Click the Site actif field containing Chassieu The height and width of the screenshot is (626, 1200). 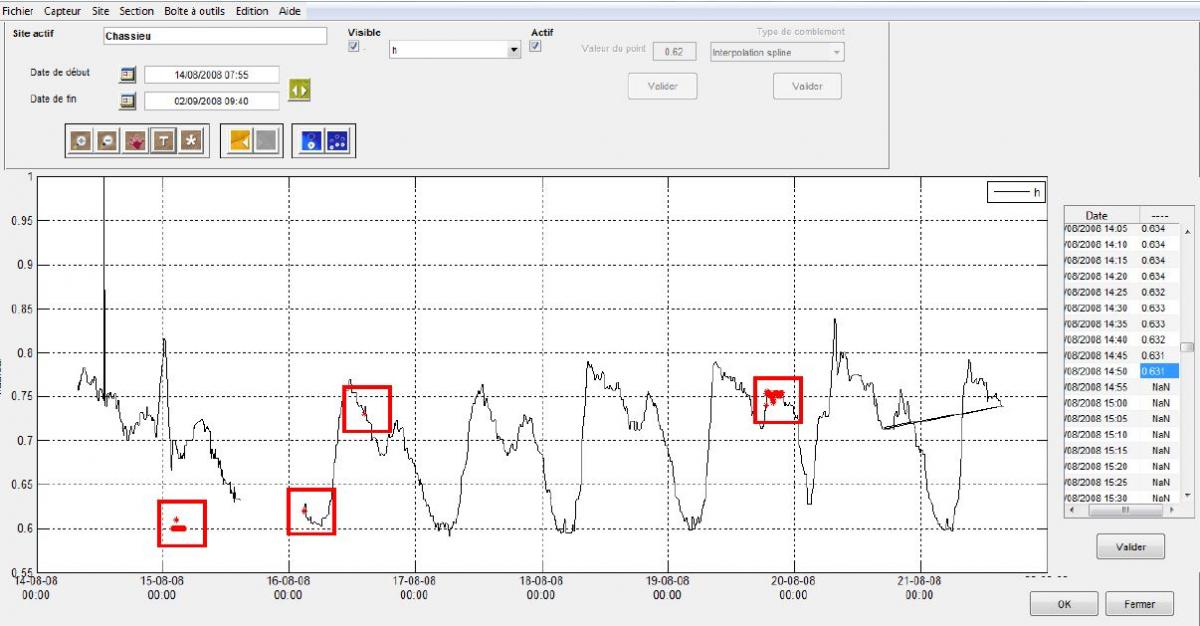tap(215, 36)
